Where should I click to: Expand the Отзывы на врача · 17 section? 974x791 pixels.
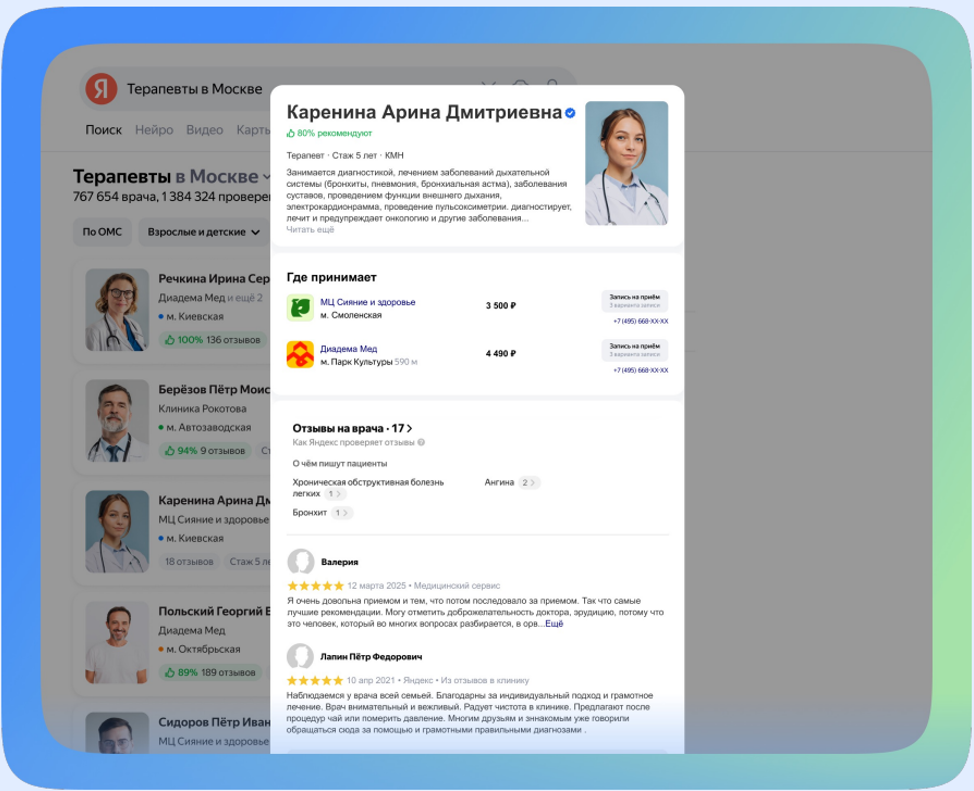[x=352, y=428]
